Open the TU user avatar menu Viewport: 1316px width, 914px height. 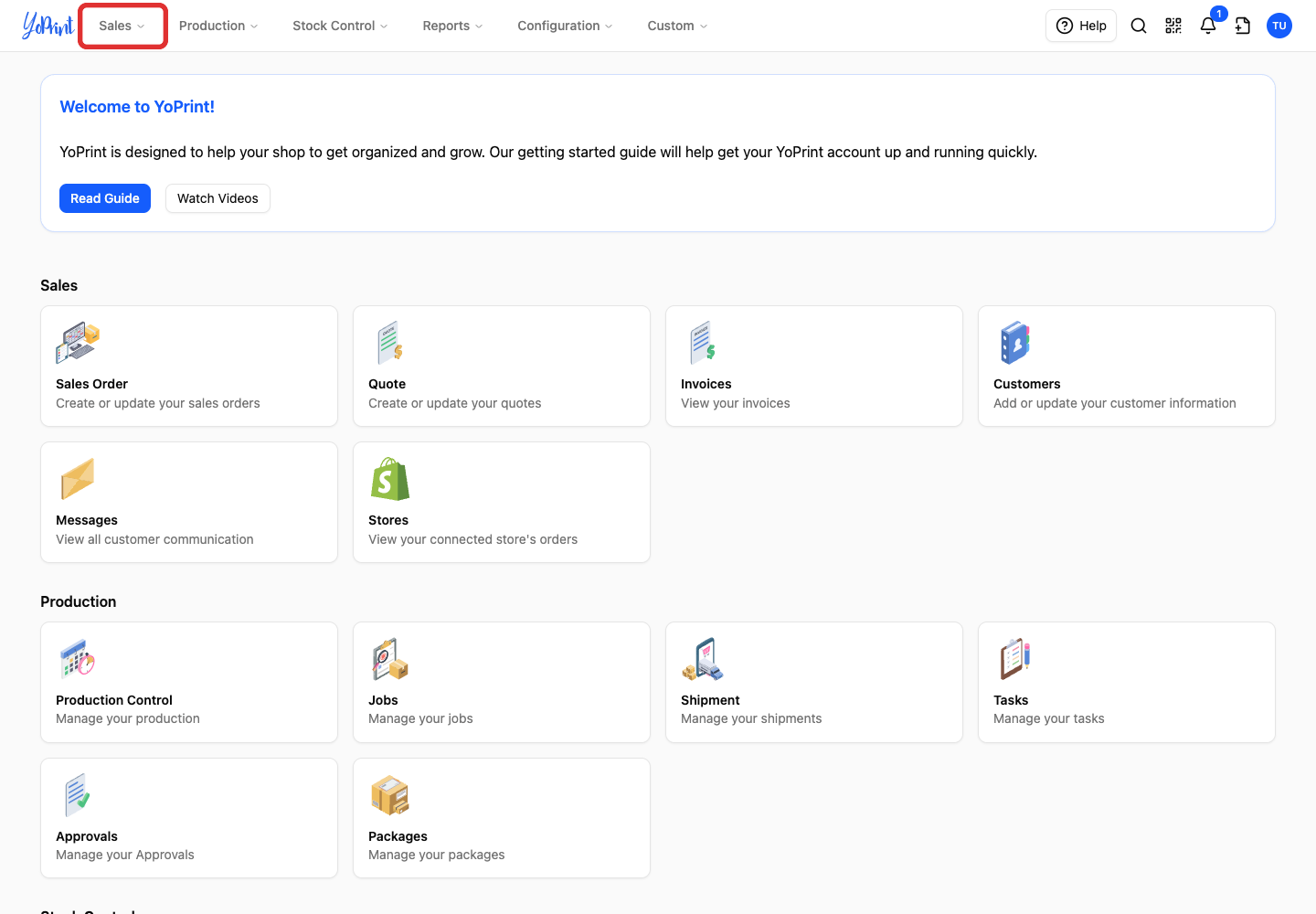(x=1279, y=26)
